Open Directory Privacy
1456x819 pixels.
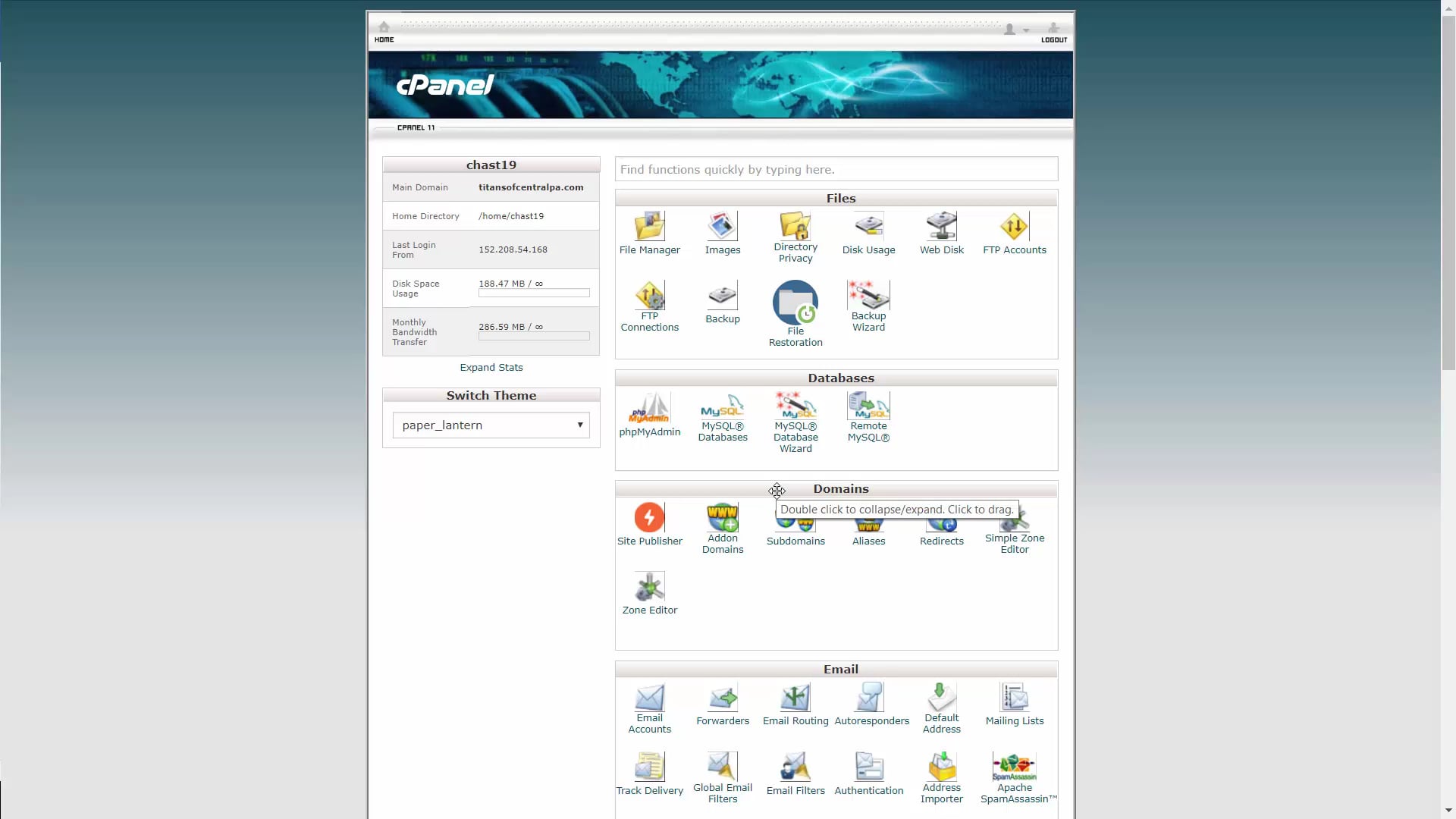(x=795, y=237)
